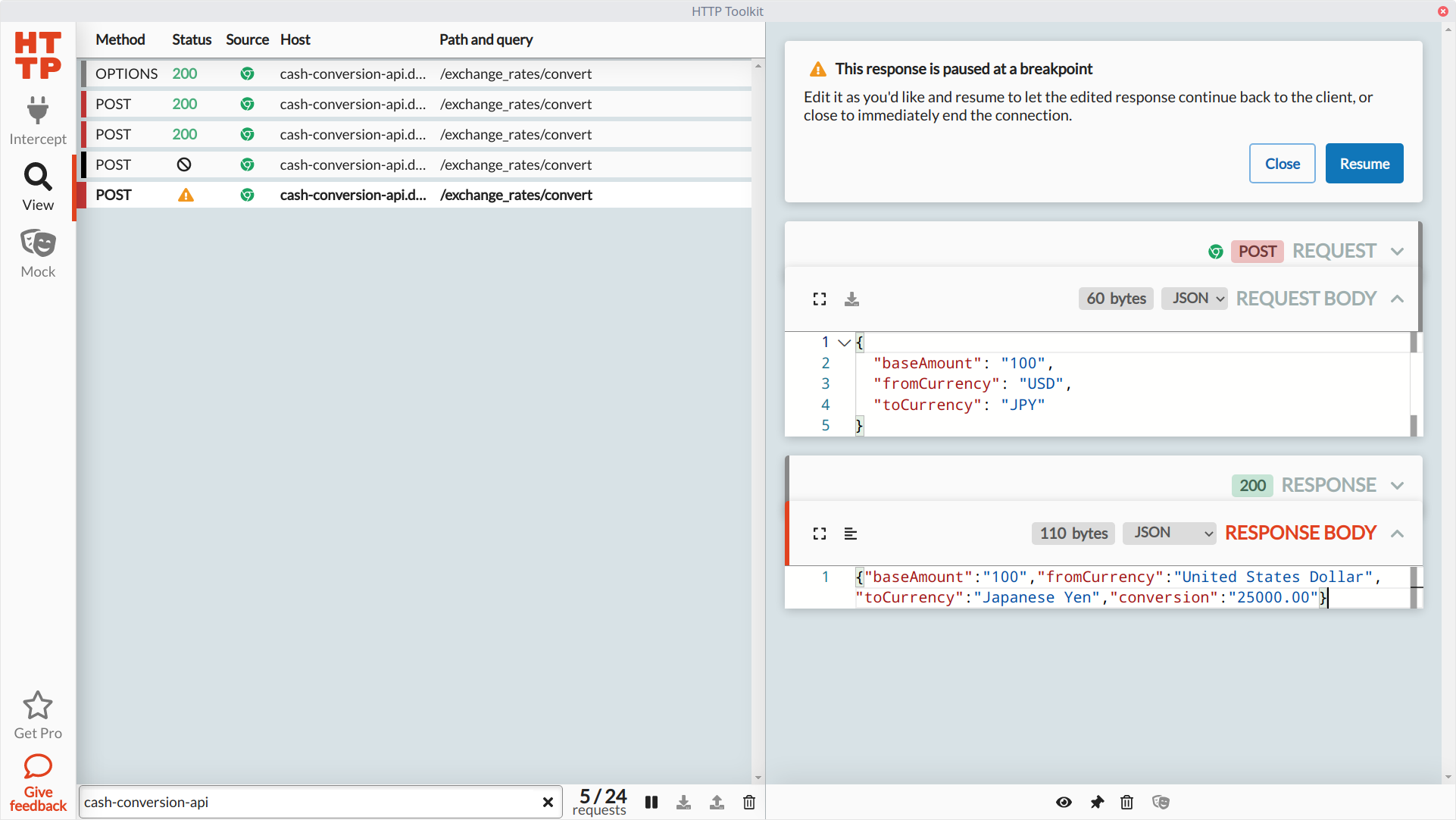This screenshot has height=820, width=1456.
Task: Export requests as HAR file
Action: (684, 802)
